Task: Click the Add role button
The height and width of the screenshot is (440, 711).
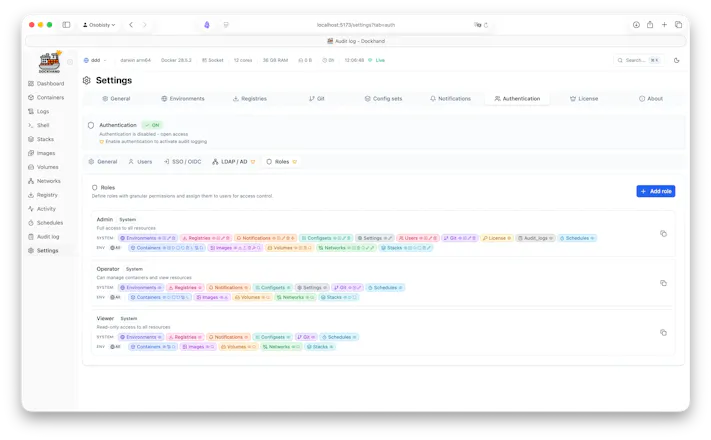Action: [656, 191]
